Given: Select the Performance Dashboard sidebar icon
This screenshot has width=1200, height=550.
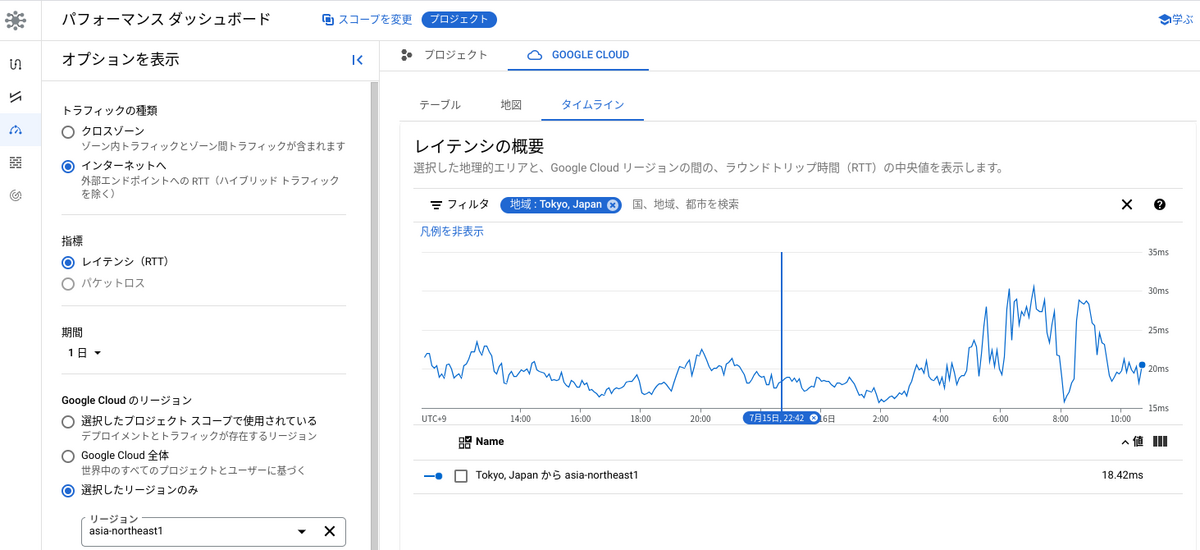Looking at the screenshot, I should tap(16, 130).
